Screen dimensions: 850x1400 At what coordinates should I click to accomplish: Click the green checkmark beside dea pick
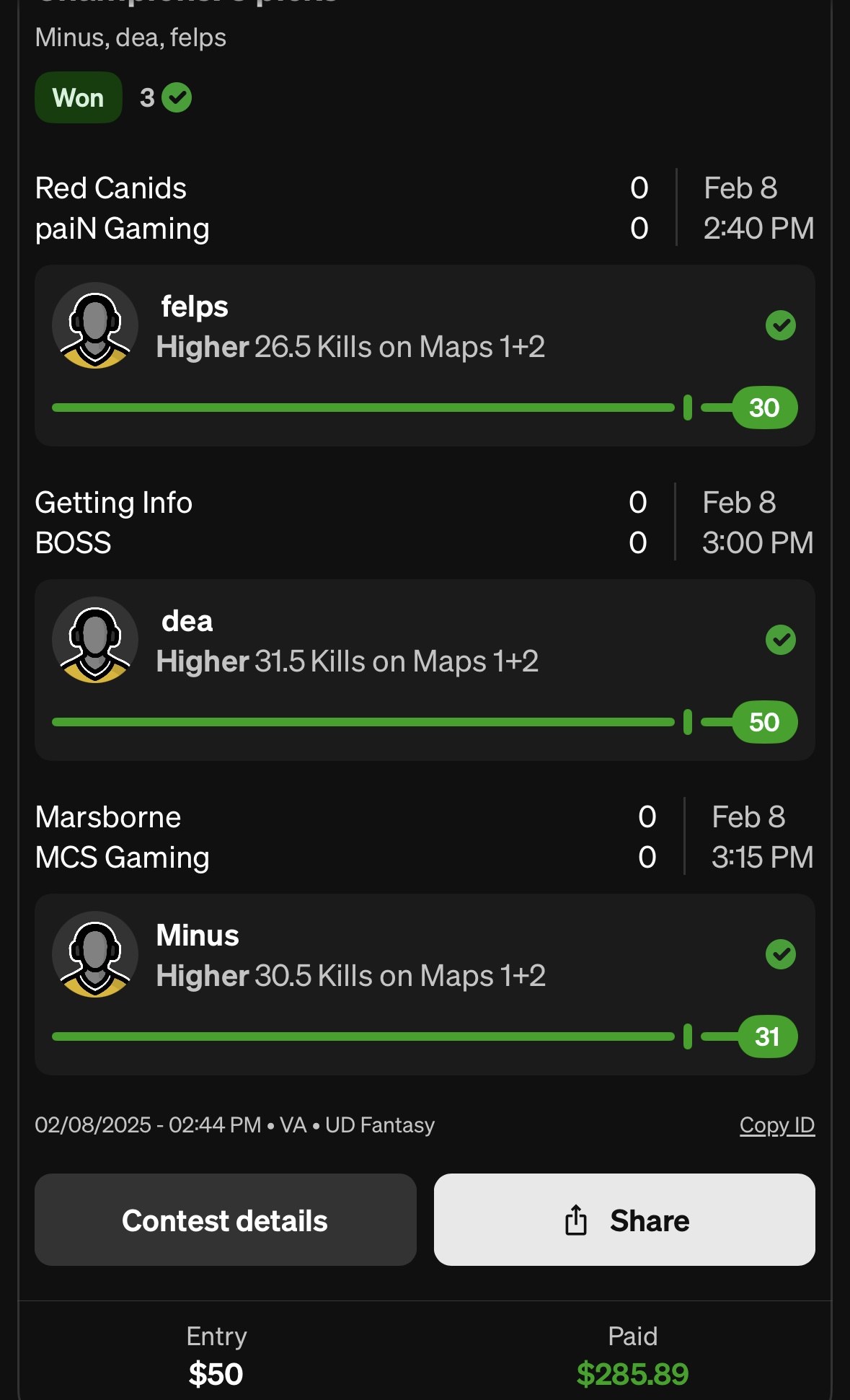(x=780, y=640)
